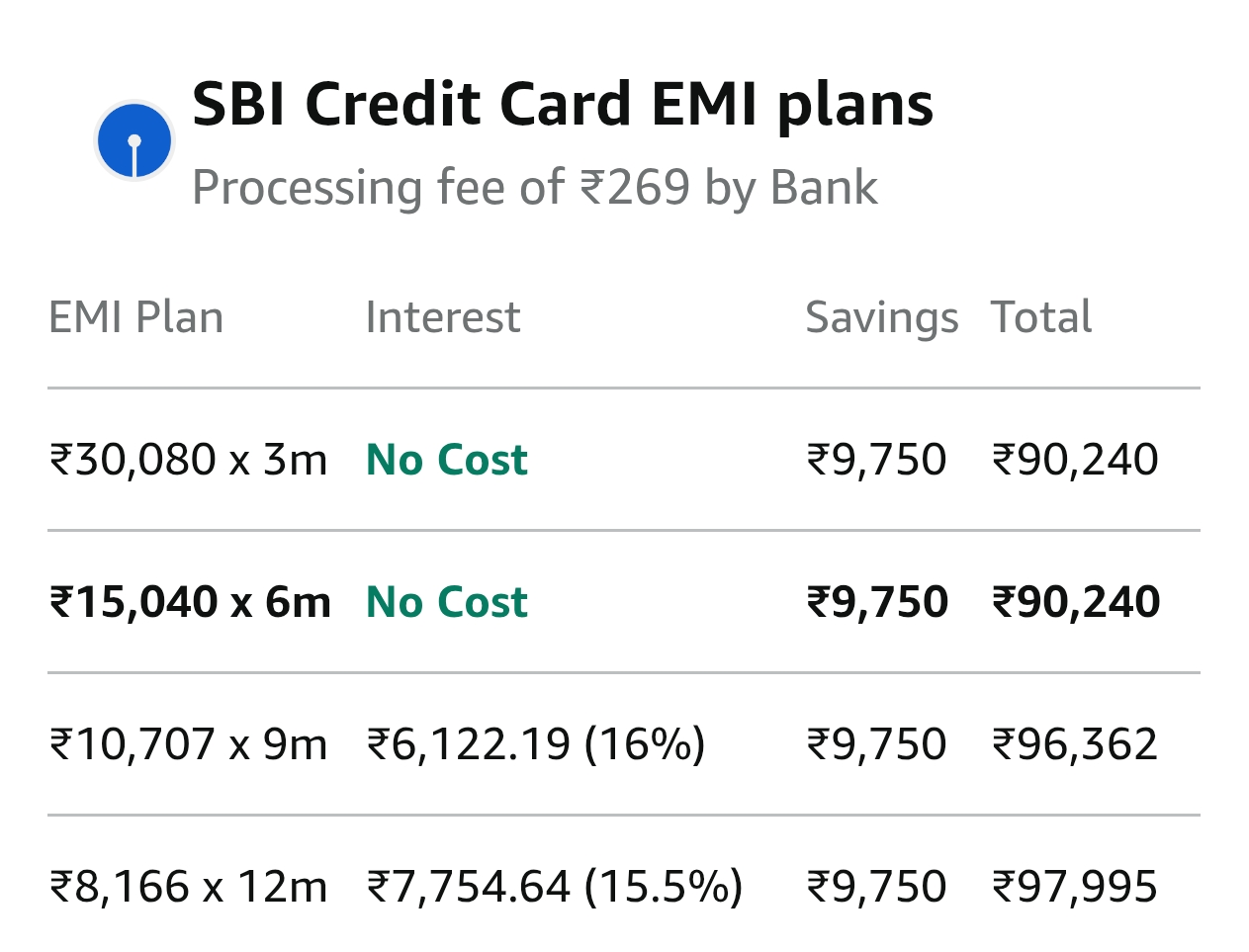Tap the SBI Credit Card EMI plans heading
1249x952 pixels.
tap(562, 105)
